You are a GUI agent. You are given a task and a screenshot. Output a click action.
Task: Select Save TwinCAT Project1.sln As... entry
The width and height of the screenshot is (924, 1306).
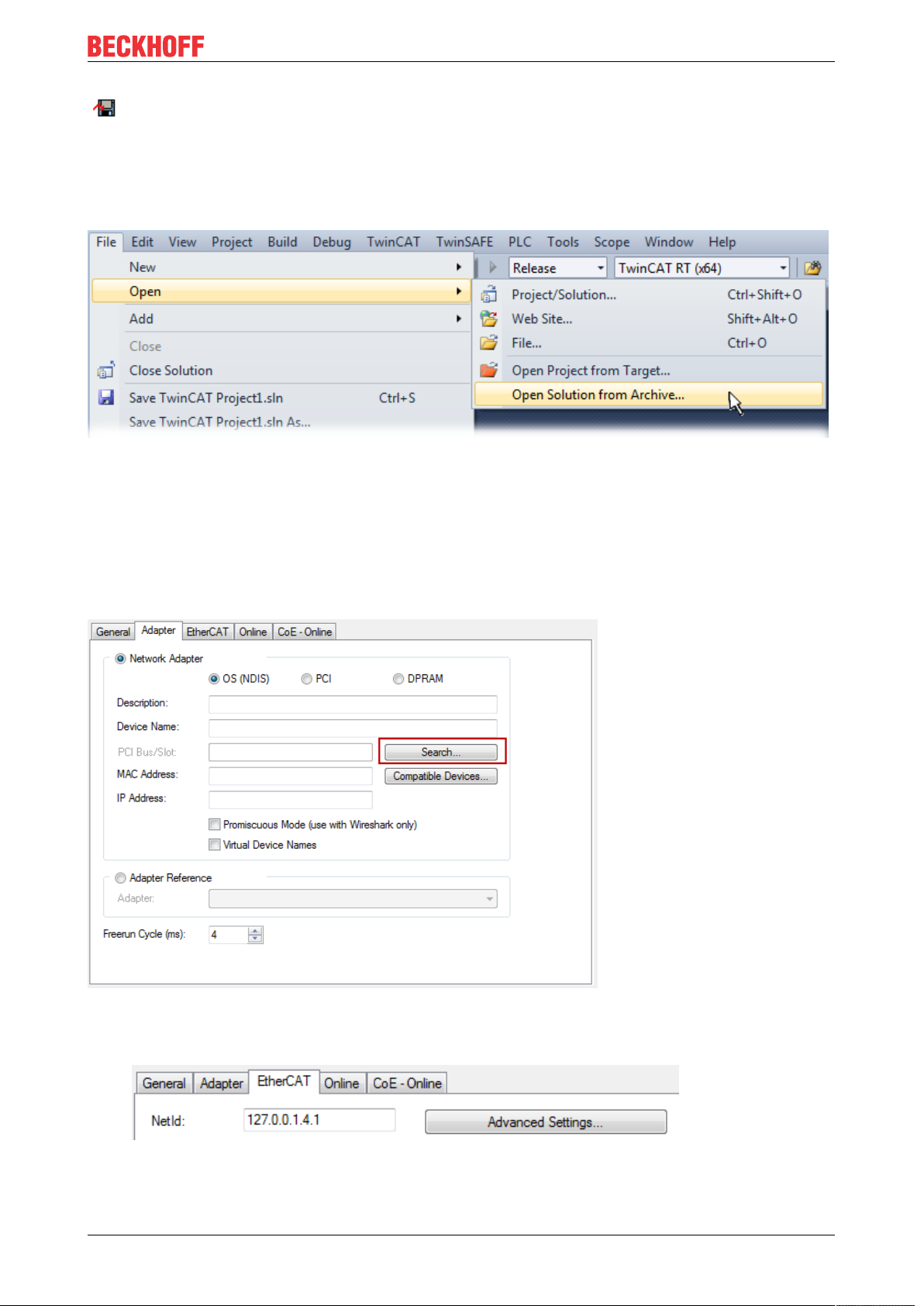pyautogui.click(x=281, y=422)
